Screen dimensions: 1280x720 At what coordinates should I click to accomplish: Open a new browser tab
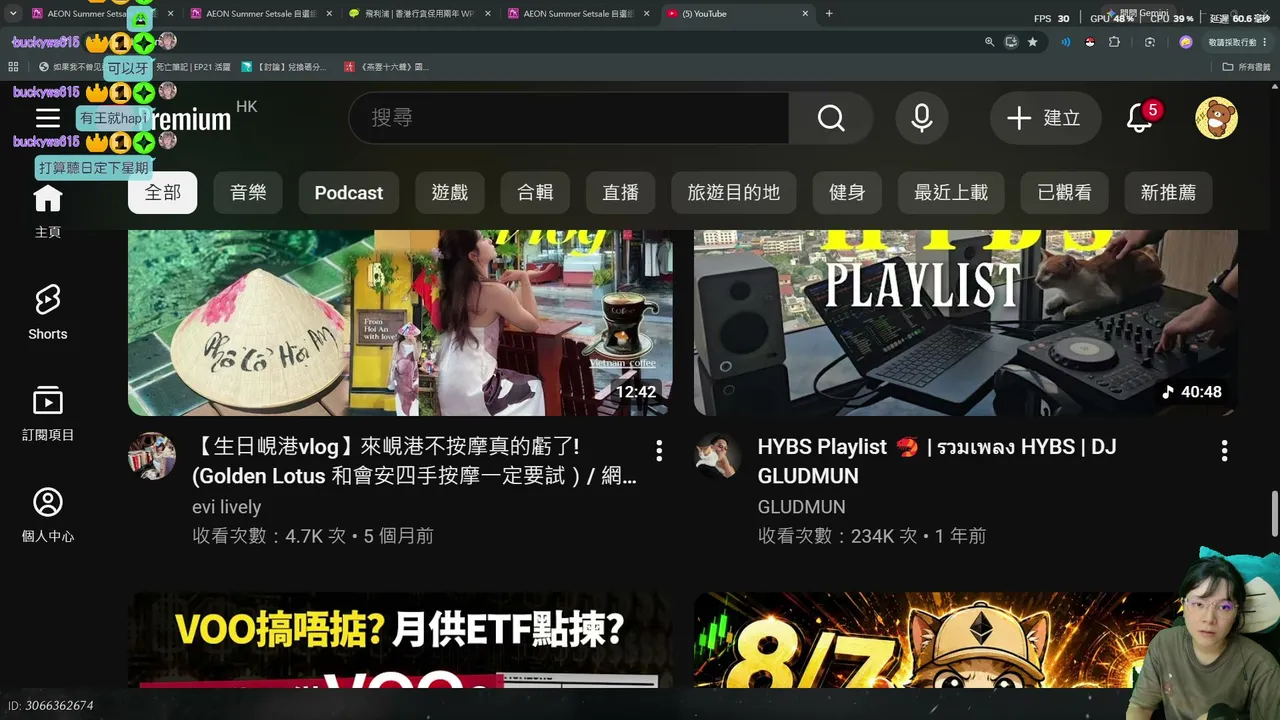coord(829,14)
